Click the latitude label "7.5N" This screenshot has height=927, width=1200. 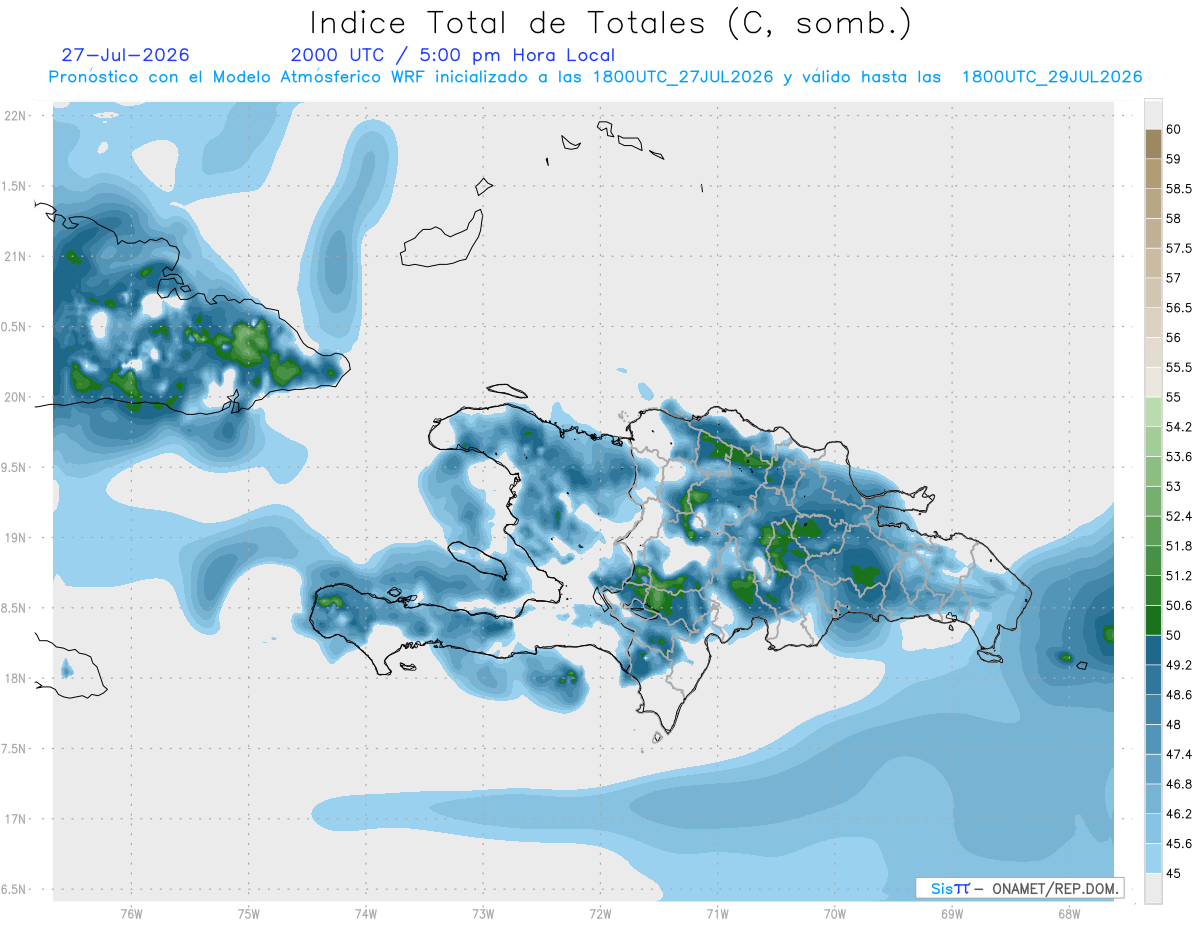(x=13, y=748)
